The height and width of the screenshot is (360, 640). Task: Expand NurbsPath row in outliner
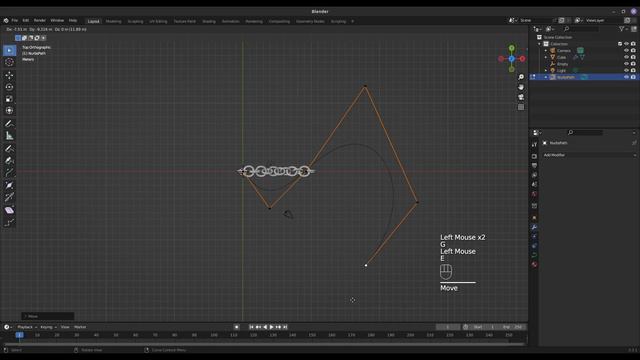(x=546, y=77)
